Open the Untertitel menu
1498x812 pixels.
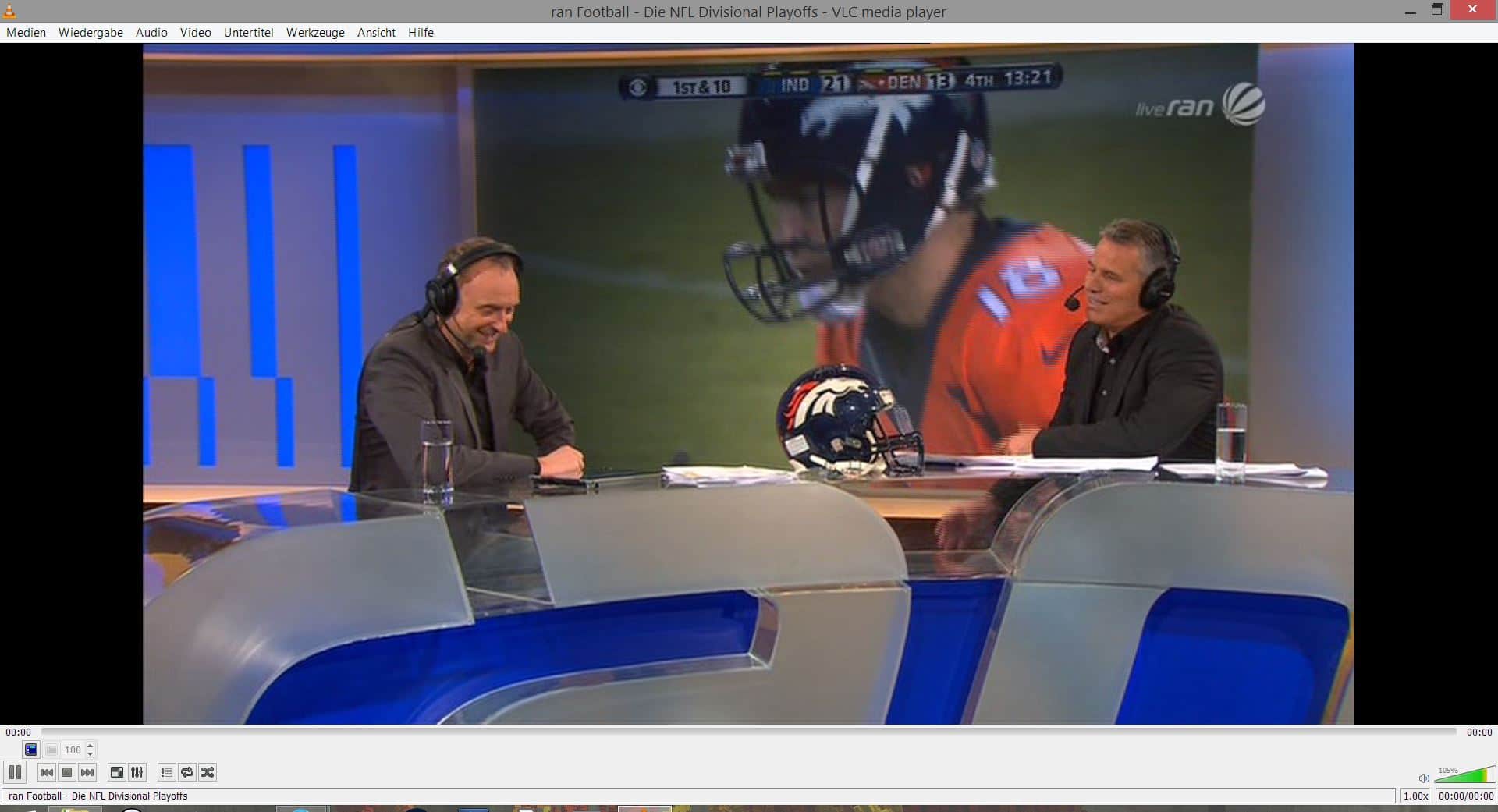click(248, 33)
